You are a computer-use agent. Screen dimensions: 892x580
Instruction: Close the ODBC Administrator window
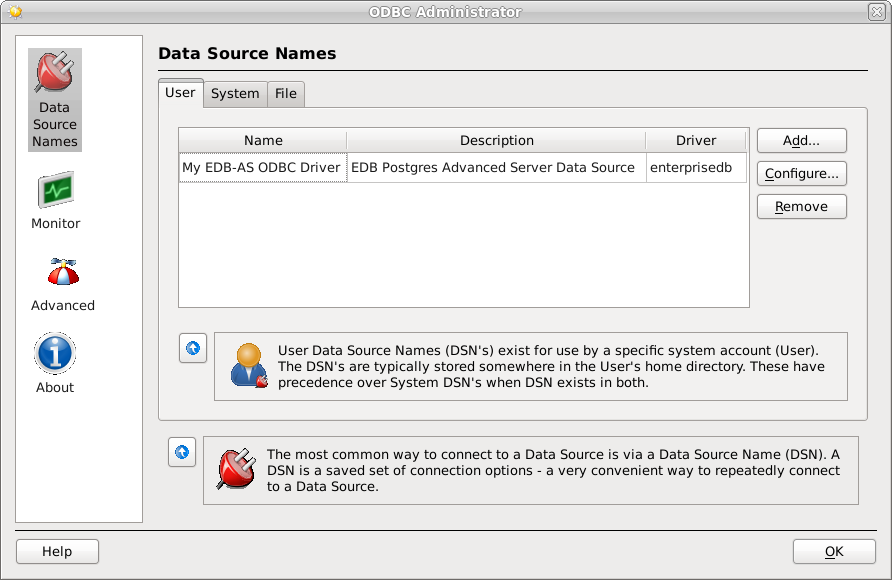pos(877,11)
